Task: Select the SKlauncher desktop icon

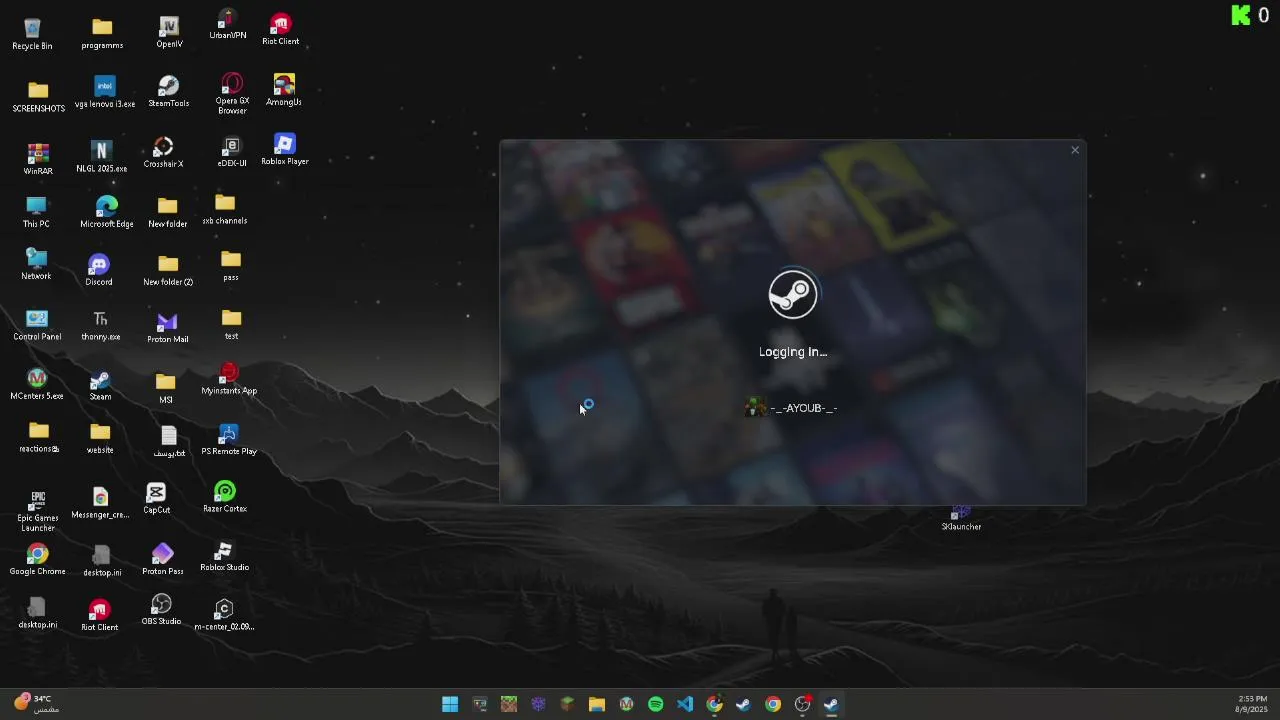Action: point(961,519)
